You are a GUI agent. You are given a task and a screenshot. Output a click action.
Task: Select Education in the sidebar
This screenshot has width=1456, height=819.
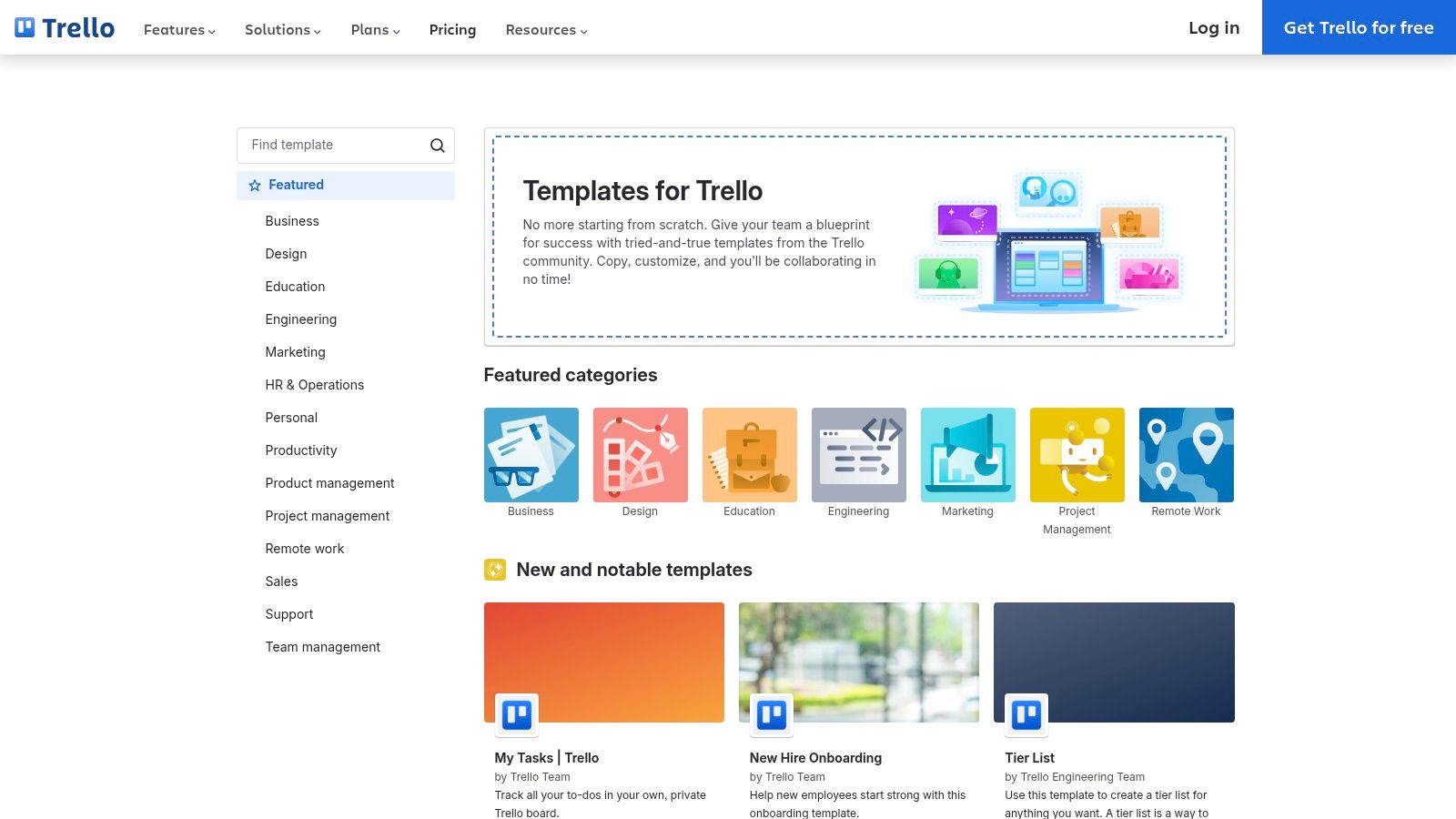point(295,287)
